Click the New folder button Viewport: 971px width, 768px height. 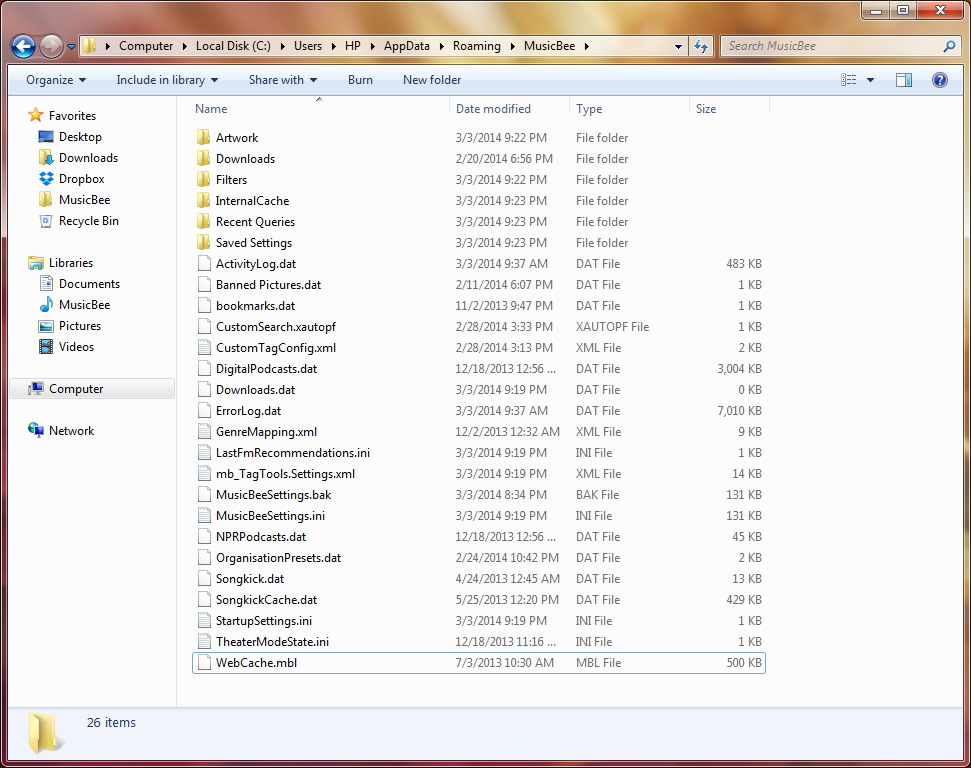click(432, 80)
